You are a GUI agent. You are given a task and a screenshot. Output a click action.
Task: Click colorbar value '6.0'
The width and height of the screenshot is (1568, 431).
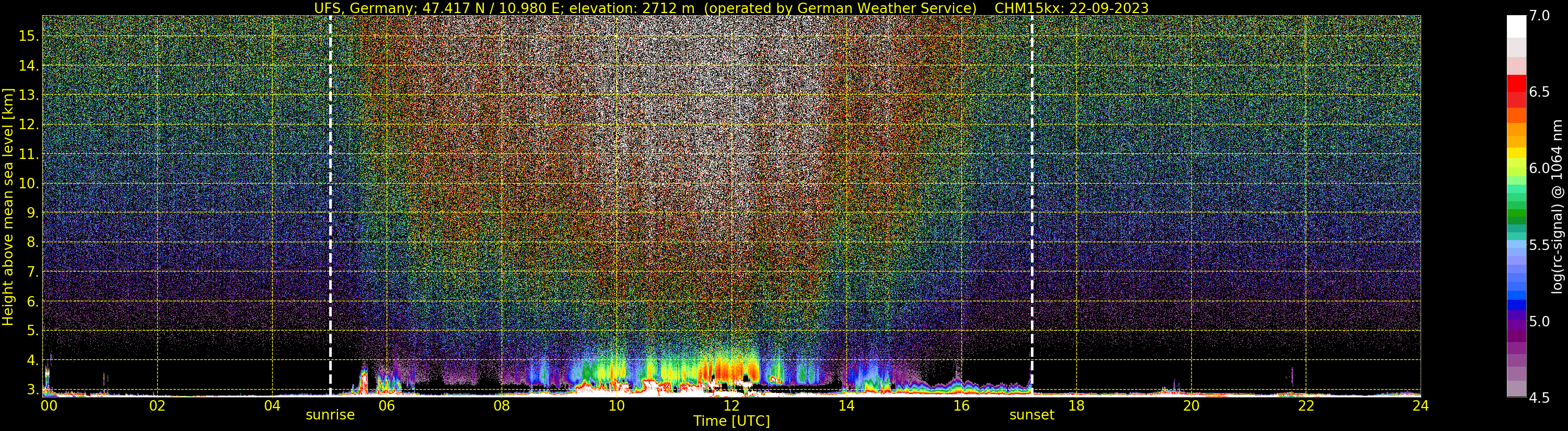[1539, 168]
